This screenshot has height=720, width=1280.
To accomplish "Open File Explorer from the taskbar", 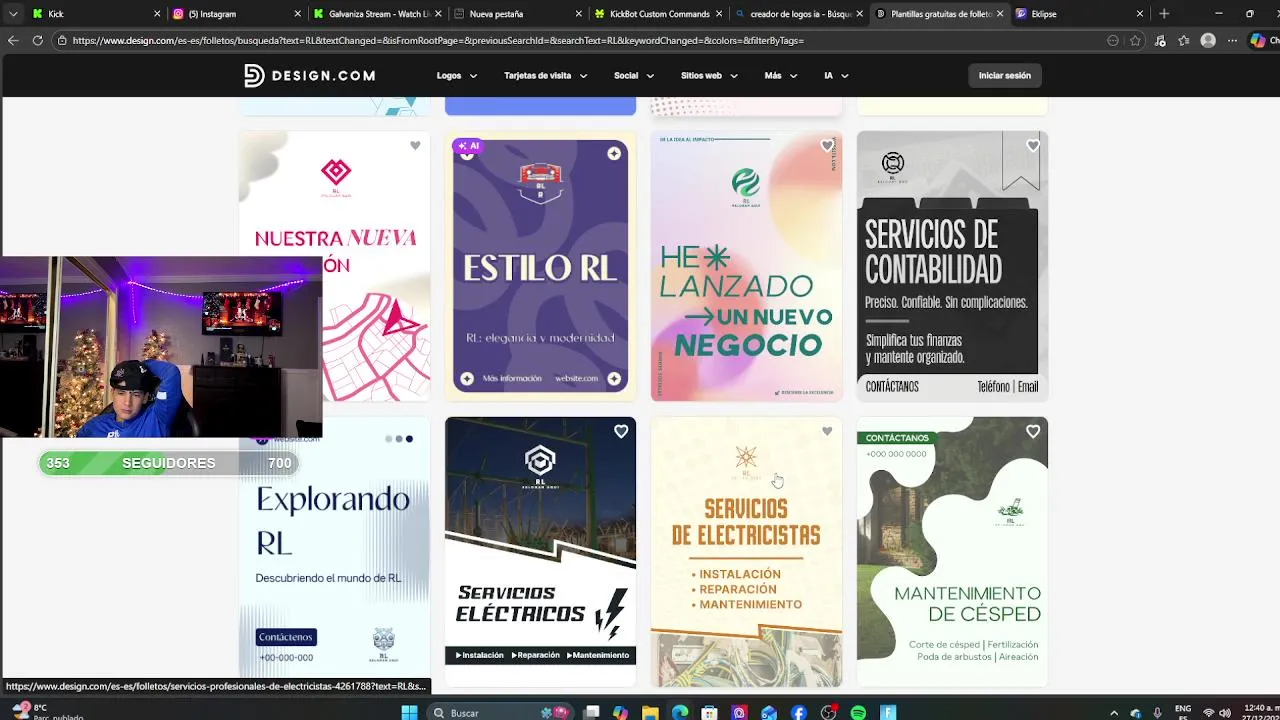I will pyautogui.click(x=650, y=712).
